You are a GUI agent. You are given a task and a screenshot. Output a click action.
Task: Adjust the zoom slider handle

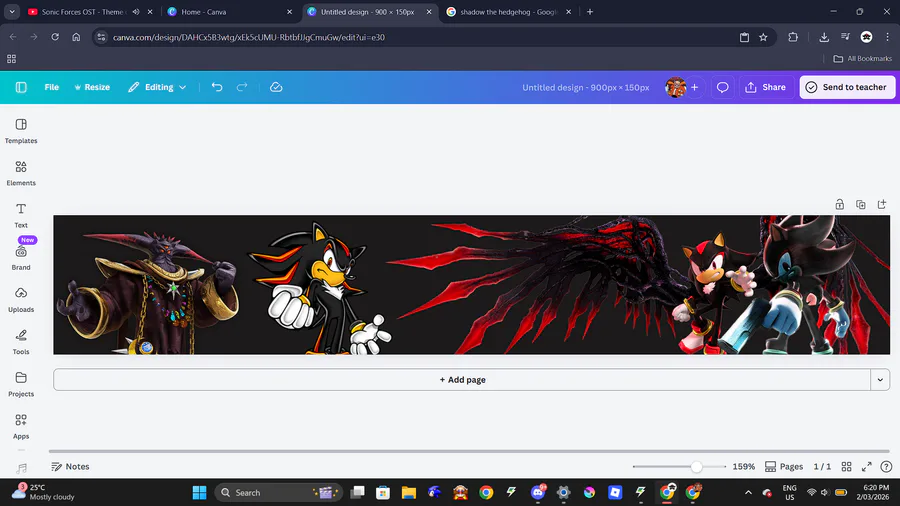point(696,466)
